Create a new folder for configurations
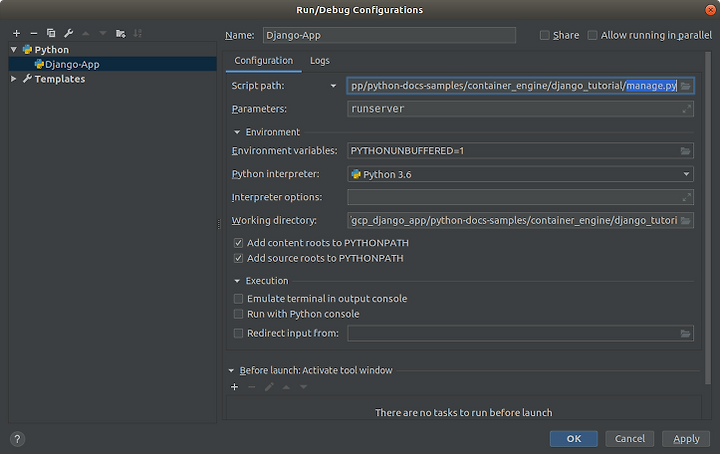The image size is (720, 454). (120, 34)
